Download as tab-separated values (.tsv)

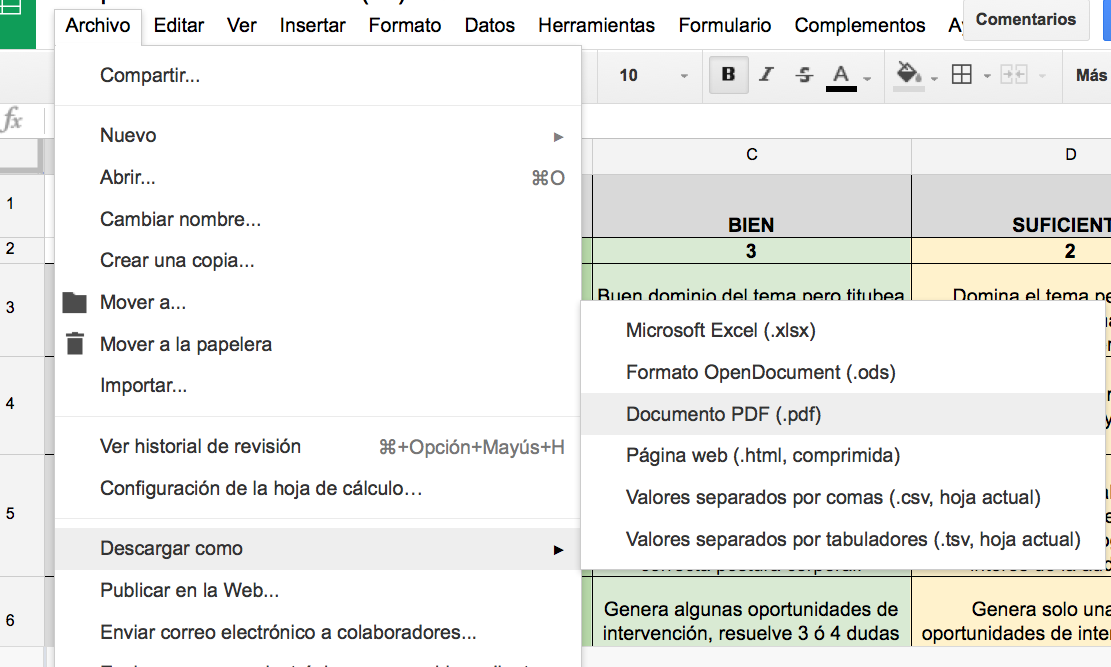(842, 539)
